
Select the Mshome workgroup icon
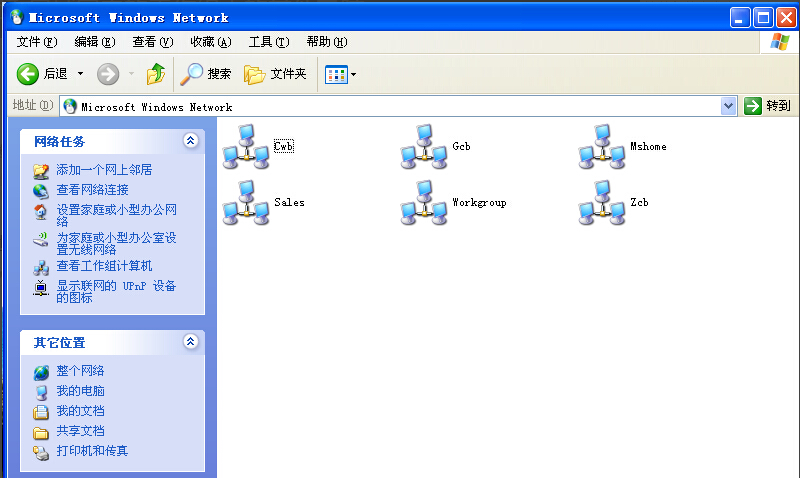(600, 147)
